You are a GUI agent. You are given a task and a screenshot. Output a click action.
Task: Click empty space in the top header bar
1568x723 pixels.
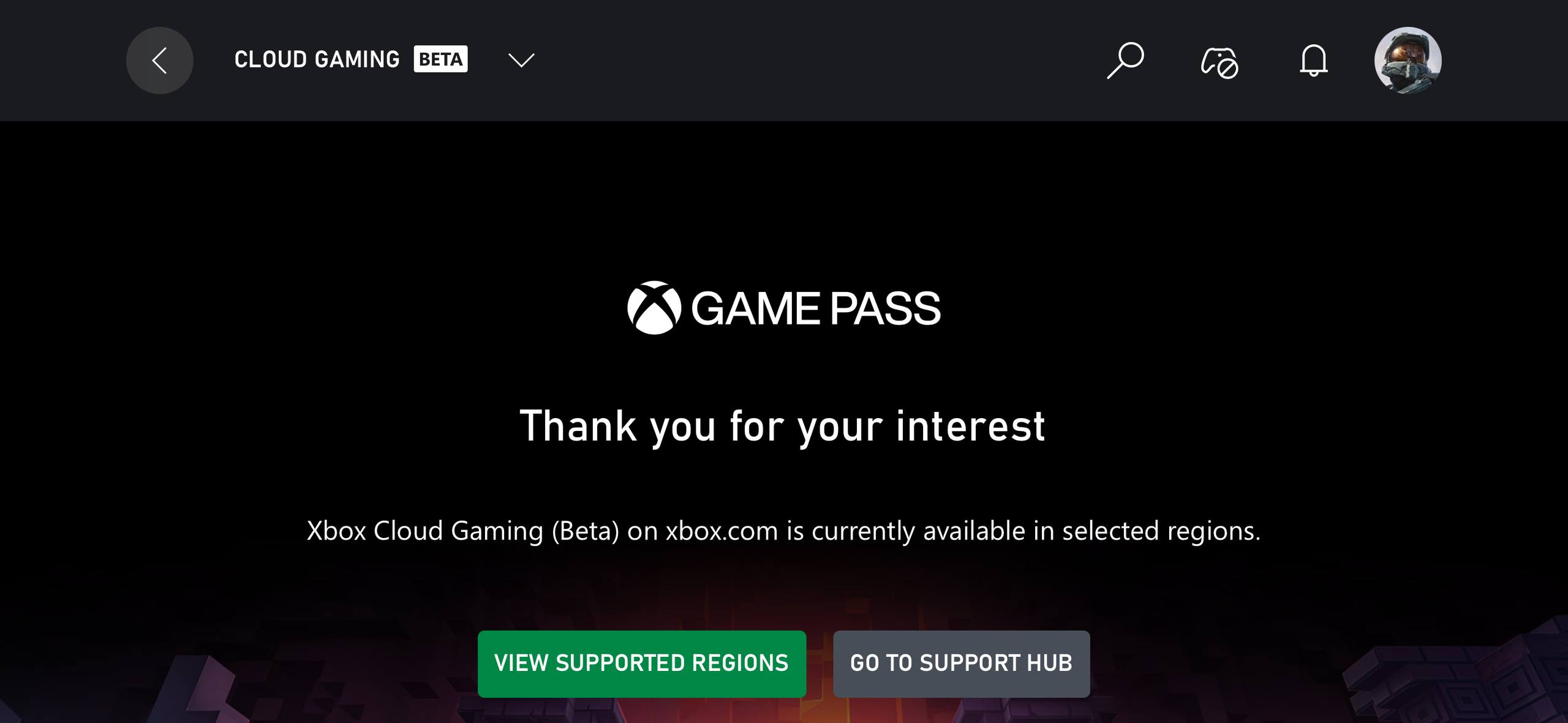coord(796,60)
